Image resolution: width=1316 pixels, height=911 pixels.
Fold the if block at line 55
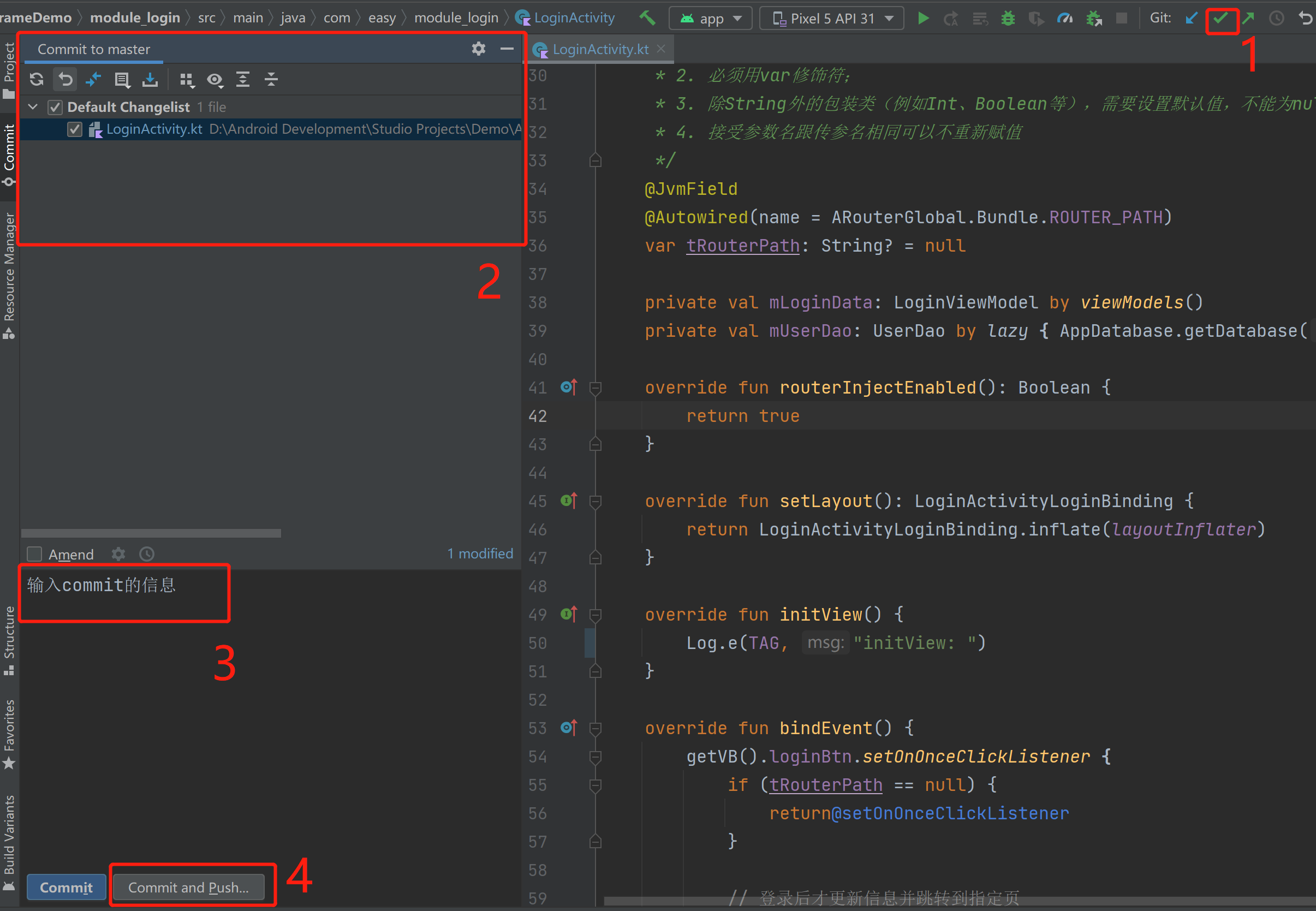[595, 785]
